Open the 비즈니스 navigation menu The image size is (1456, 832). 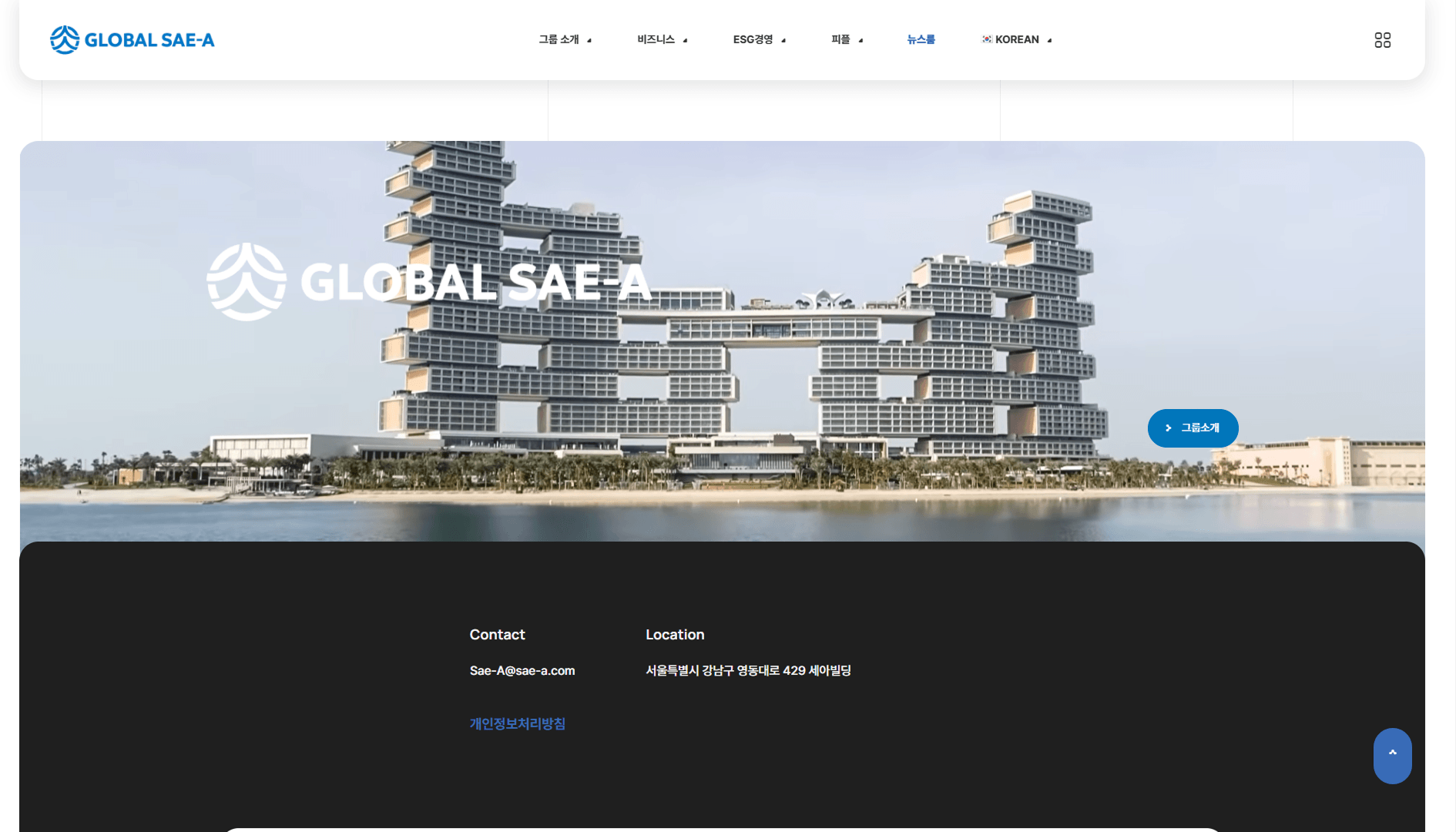(x=662, y=39)
